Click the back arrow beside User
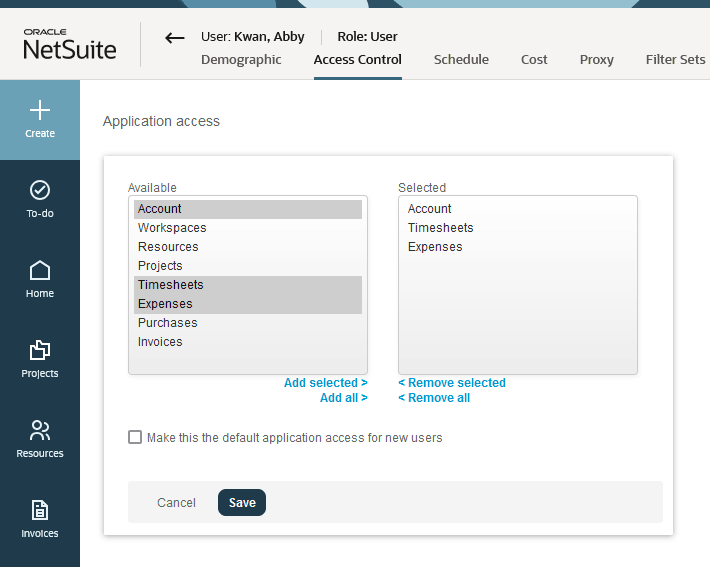The height and width of the screenshot is (567, 710). coord(175,38)
